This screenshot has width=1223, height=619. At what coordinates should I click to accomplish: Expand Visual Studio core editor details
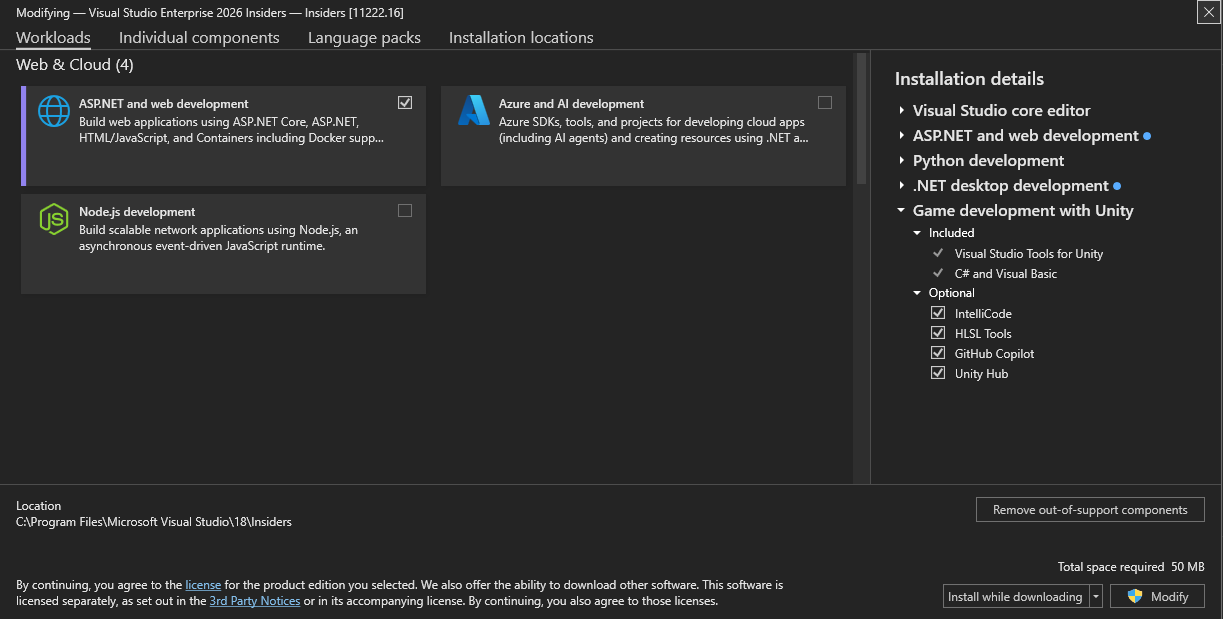(901, 110)
